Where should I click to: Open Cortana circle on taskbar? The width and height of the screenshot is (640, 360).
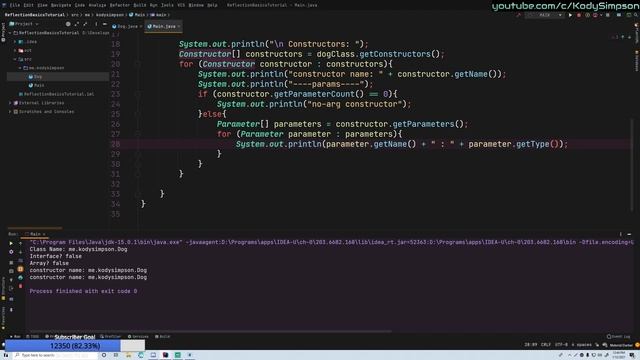point(104,355)
